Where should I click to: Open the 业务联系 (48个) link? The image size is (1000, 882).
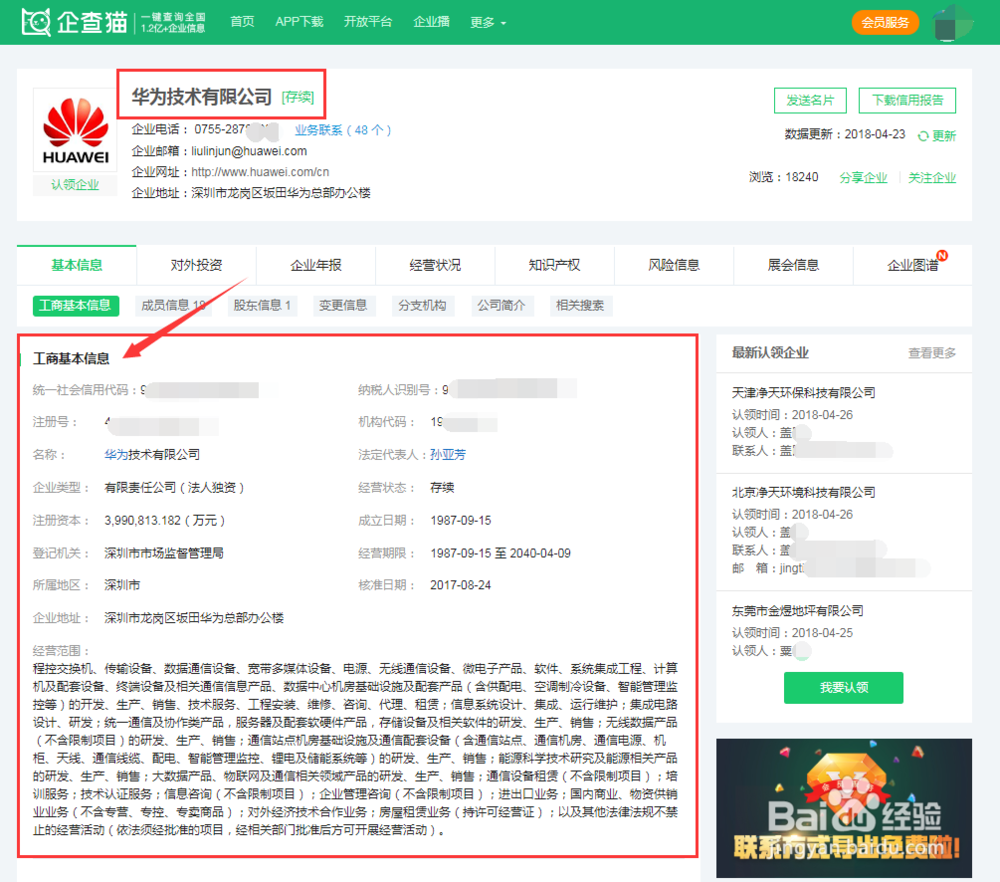click(342, 130)
